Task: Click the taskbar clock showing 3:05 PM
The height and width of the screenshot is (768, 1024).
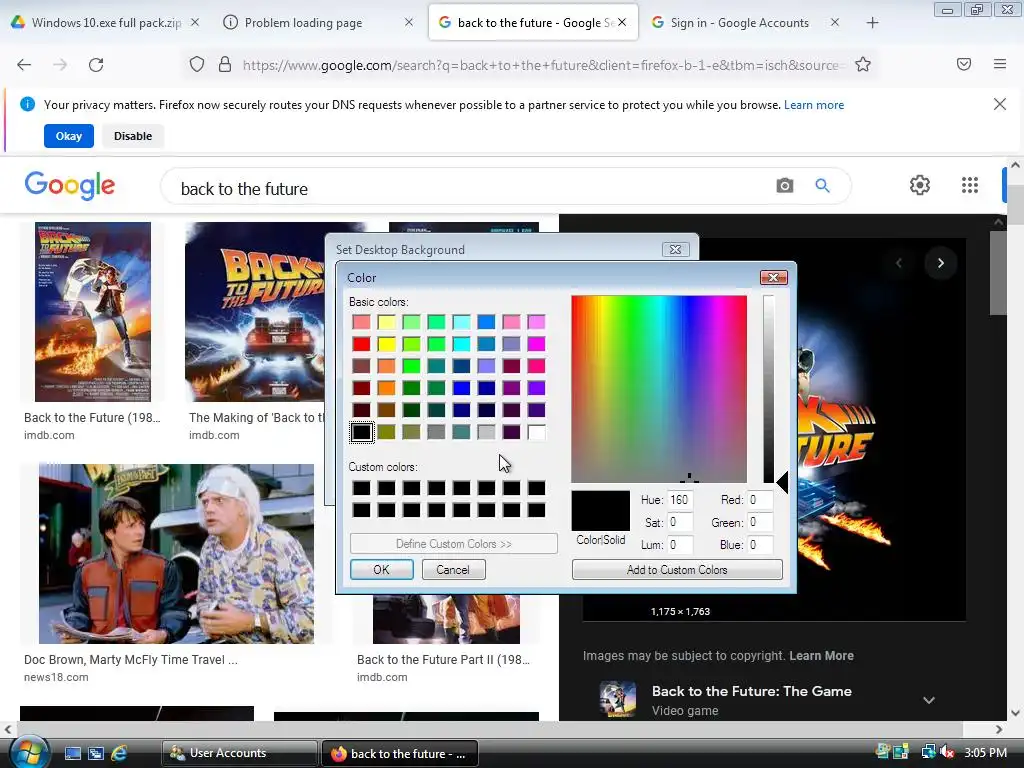Action: click(985, 753)
